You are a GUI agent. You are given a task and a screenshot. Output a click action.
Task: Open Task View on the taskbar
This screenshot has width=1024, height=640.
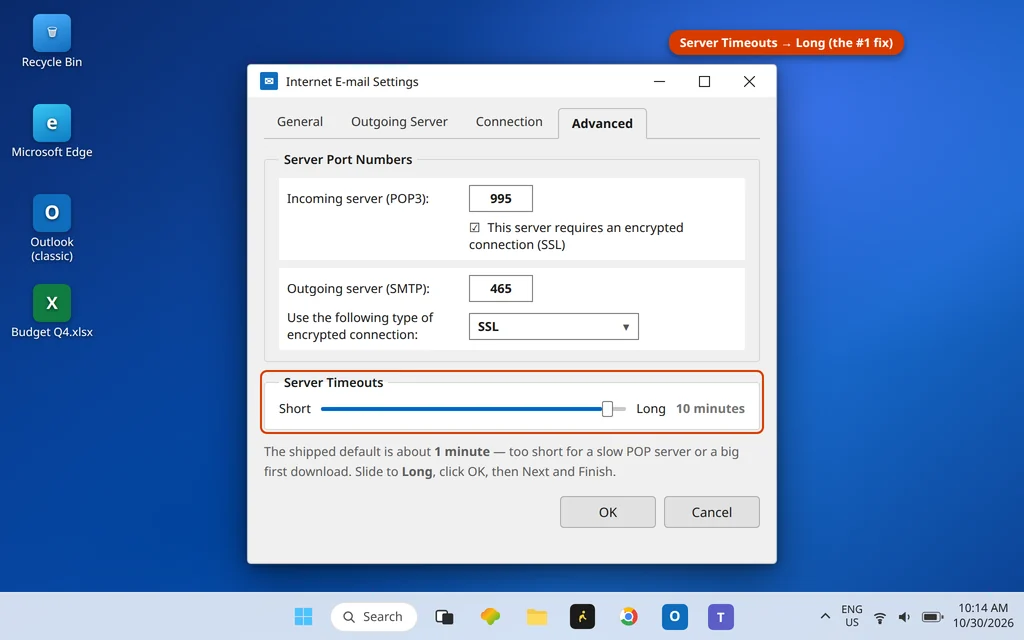click(444, 616)
